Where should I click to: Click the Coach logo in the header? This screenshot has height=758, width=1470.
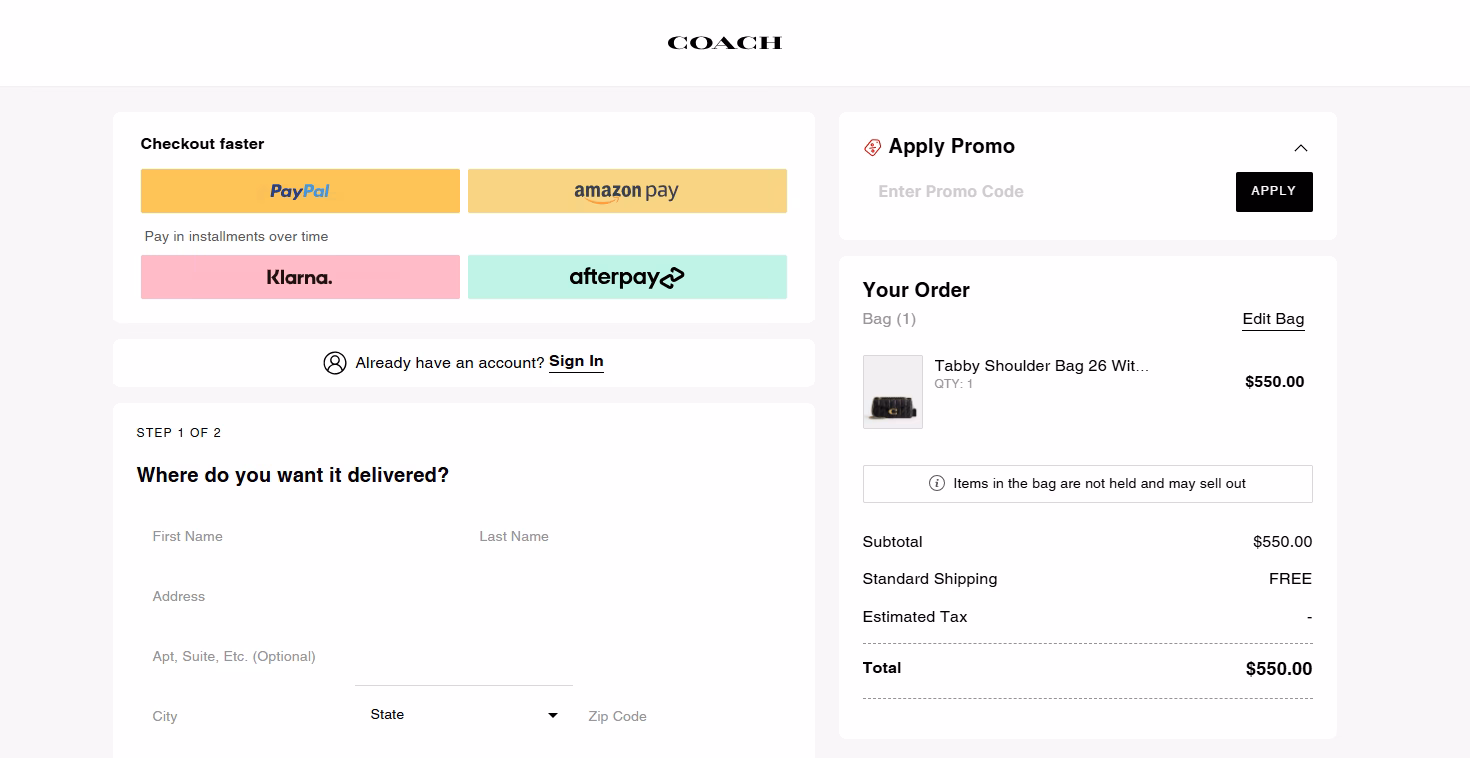[x=724, y=42]
